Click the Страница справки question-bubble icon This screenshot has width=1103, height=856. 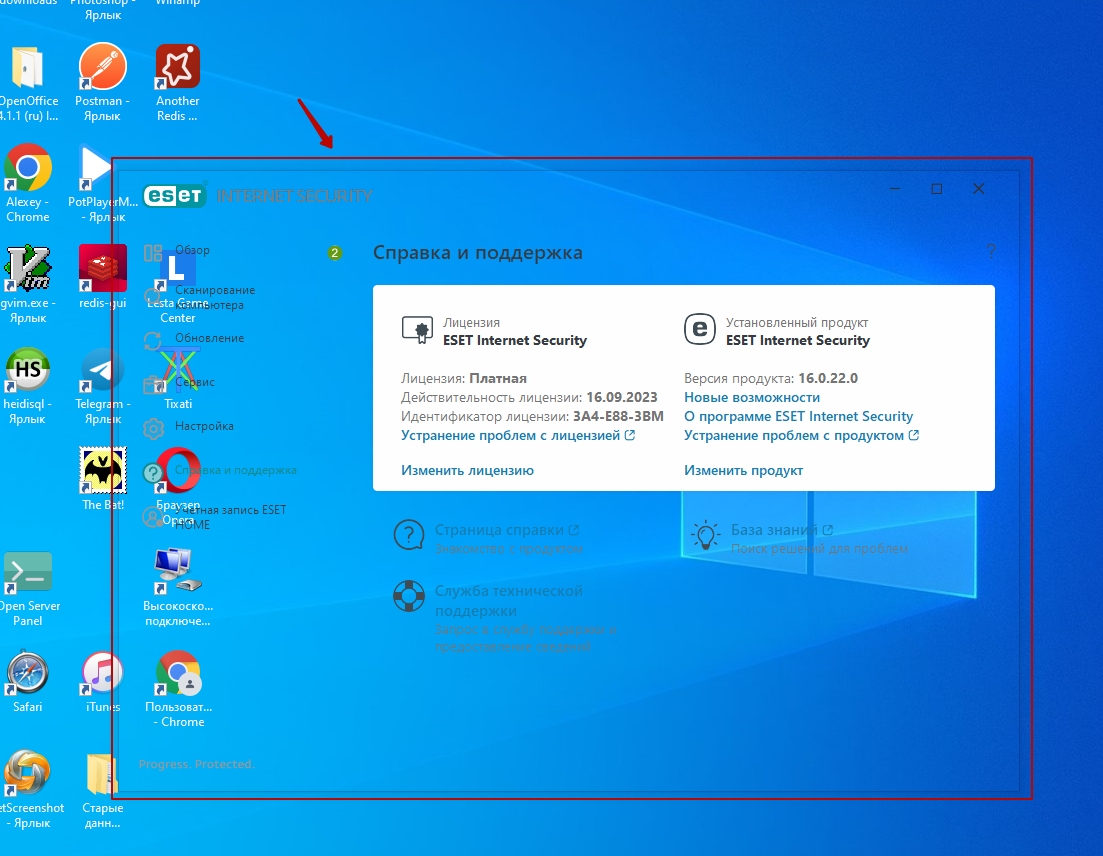[408, 536]
